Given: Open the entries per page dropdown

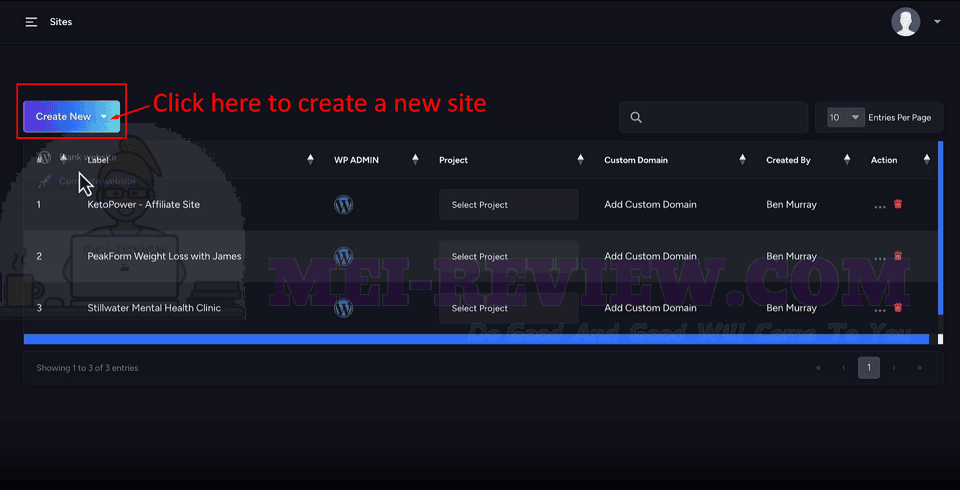Looking at the screenshot, I should click(846, 117).
